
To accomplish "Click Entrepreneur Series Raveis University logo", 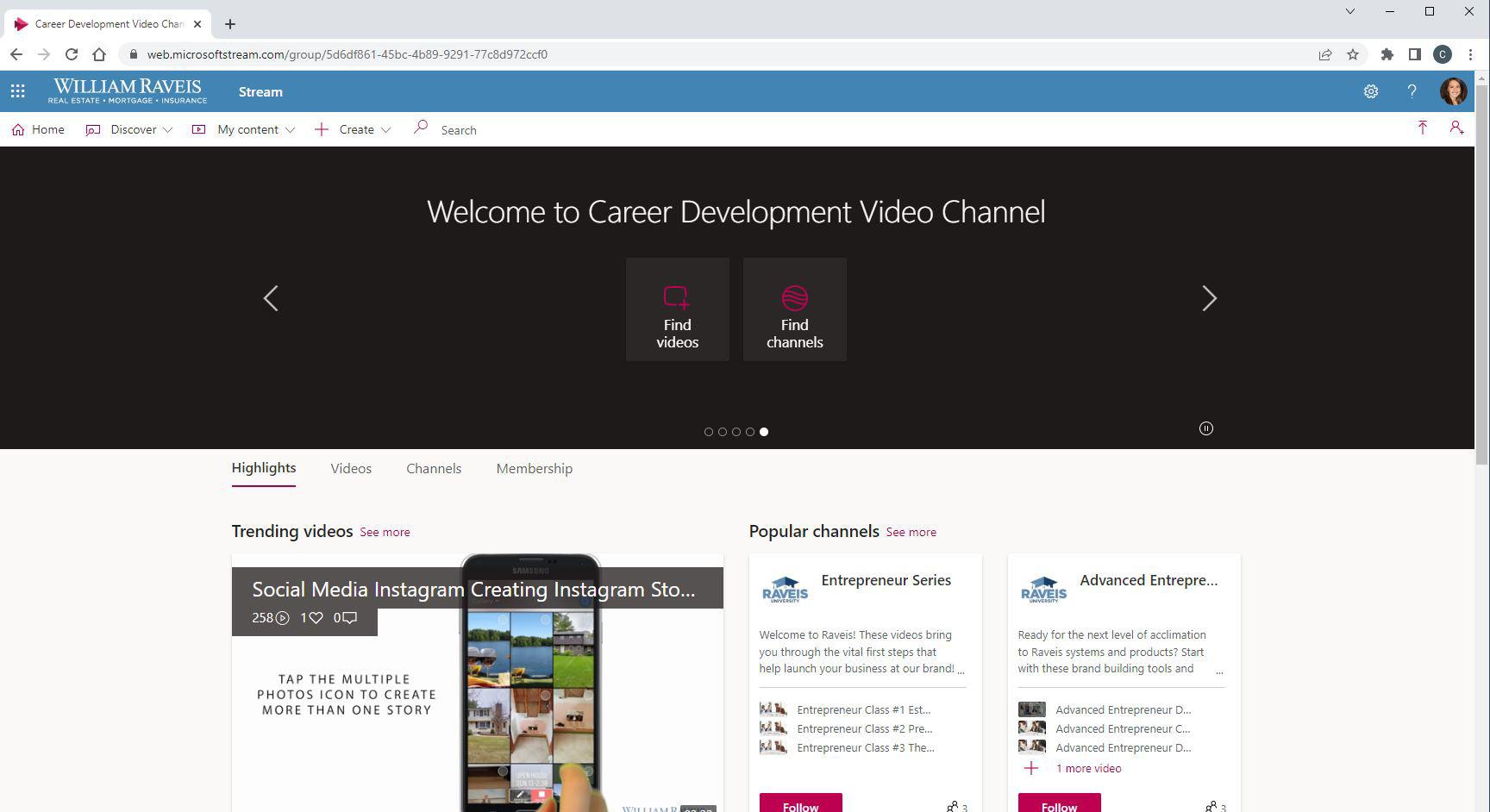I will [x=785, y=590].
